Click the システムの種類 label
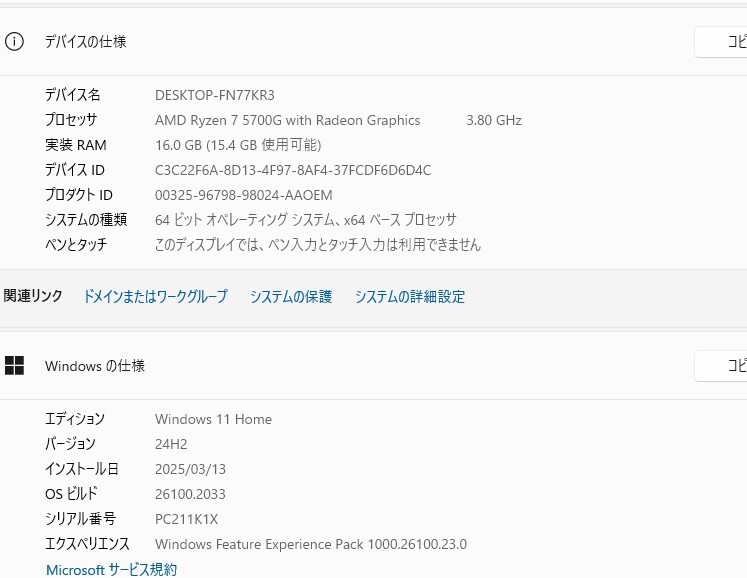 pos(86,220)
